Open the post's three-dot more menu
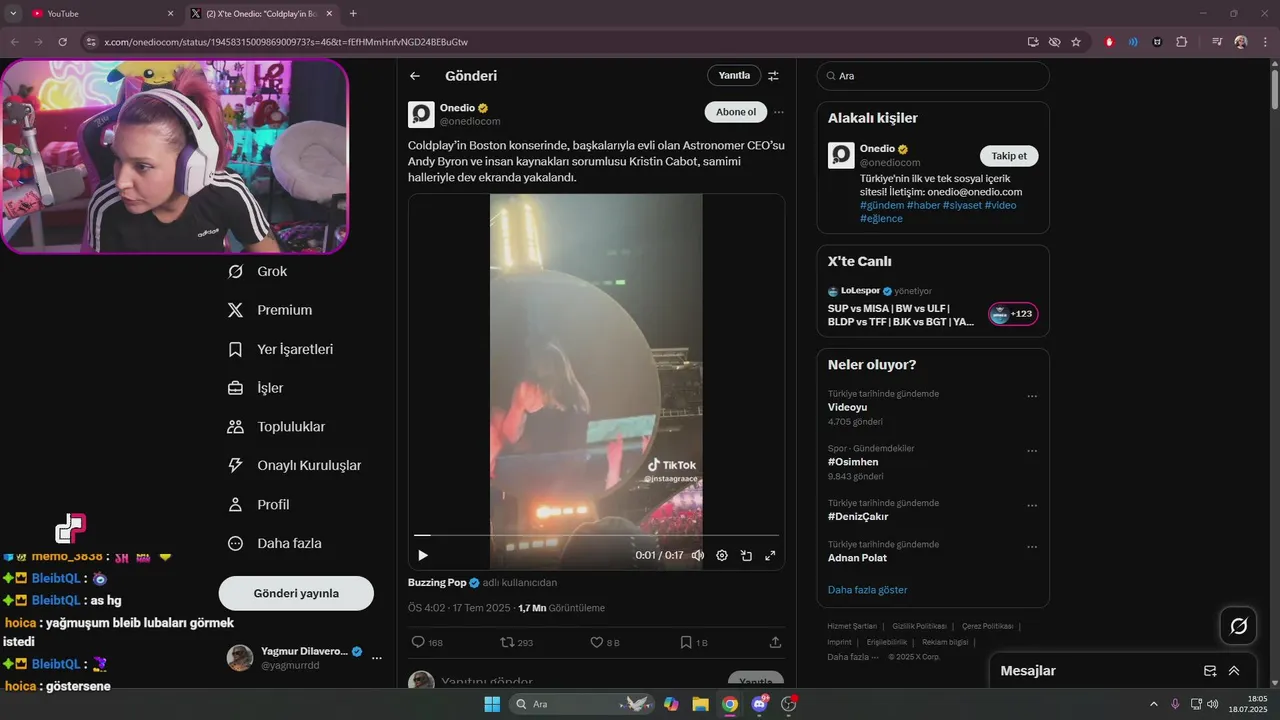 (779, 112)
